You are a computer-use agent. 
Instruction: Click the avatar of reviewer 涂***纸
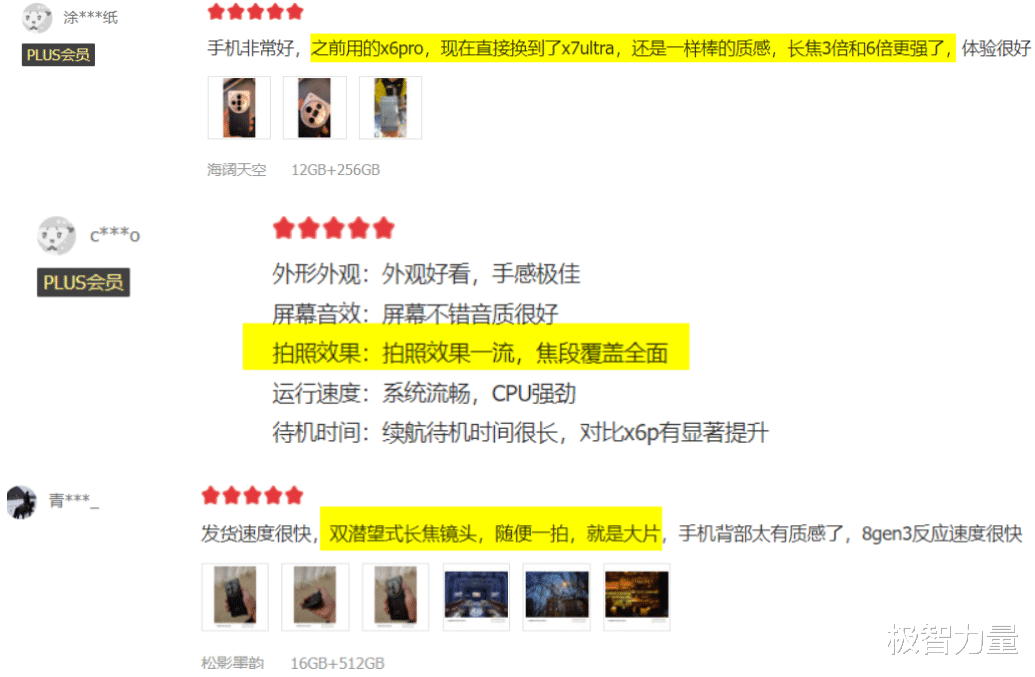point(37,18)
